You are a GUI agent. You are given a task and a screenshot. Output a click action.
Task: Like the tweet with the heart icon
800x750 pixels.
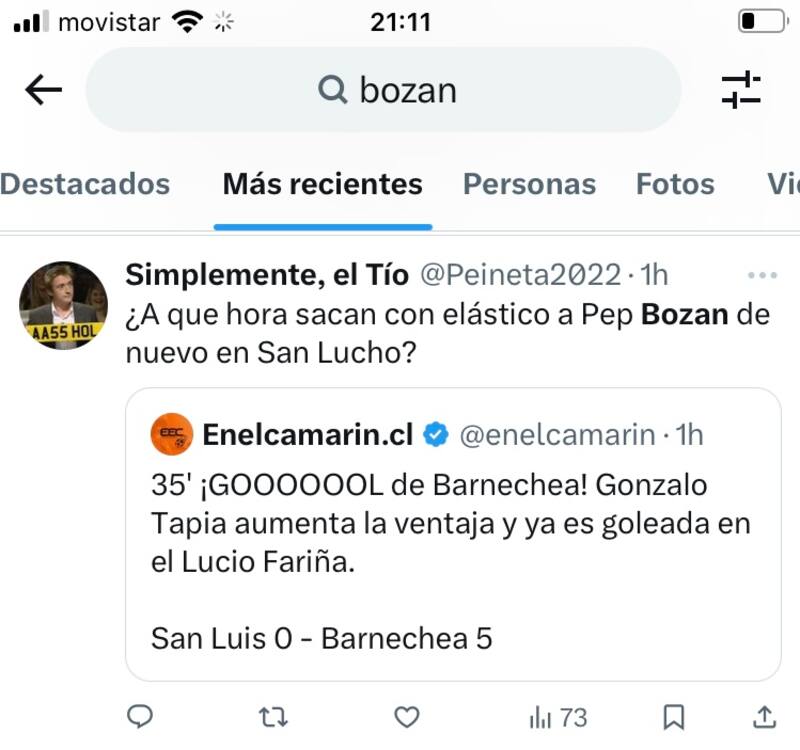405,716
